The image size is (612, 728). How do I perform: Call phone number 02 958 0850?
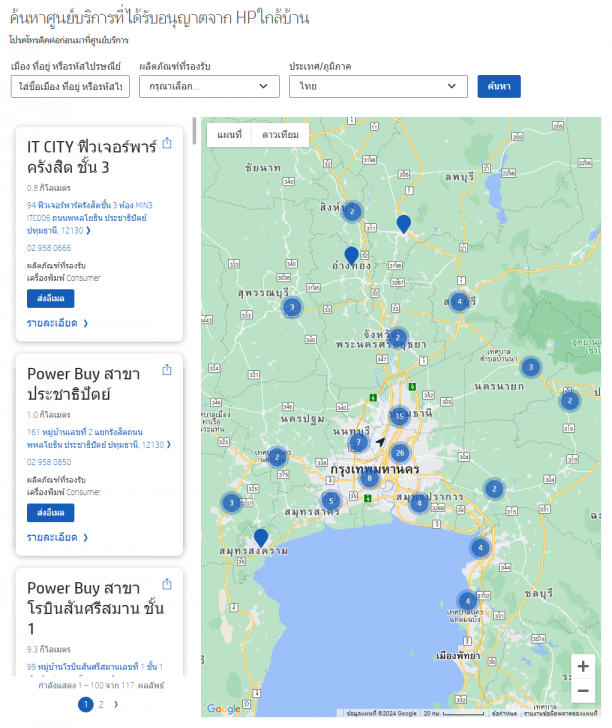(x=49, y=462)
